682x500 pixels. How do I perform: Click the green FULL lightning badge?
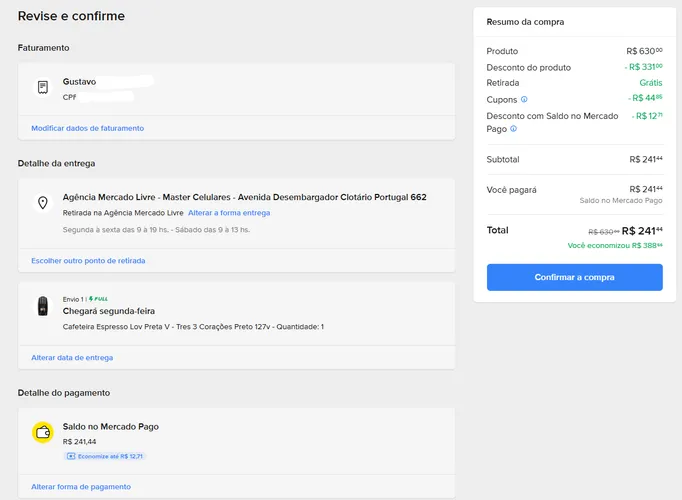98,299
